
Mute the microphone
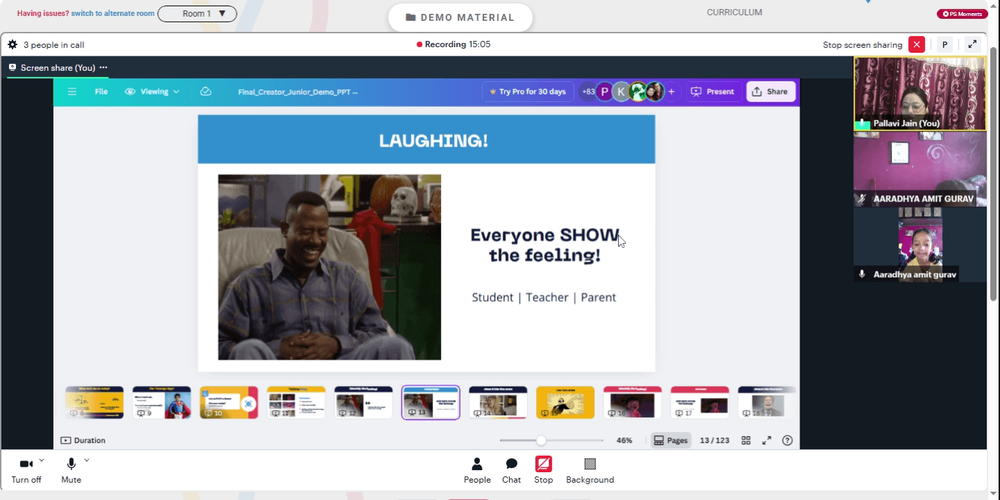click(x=71, y=471)
